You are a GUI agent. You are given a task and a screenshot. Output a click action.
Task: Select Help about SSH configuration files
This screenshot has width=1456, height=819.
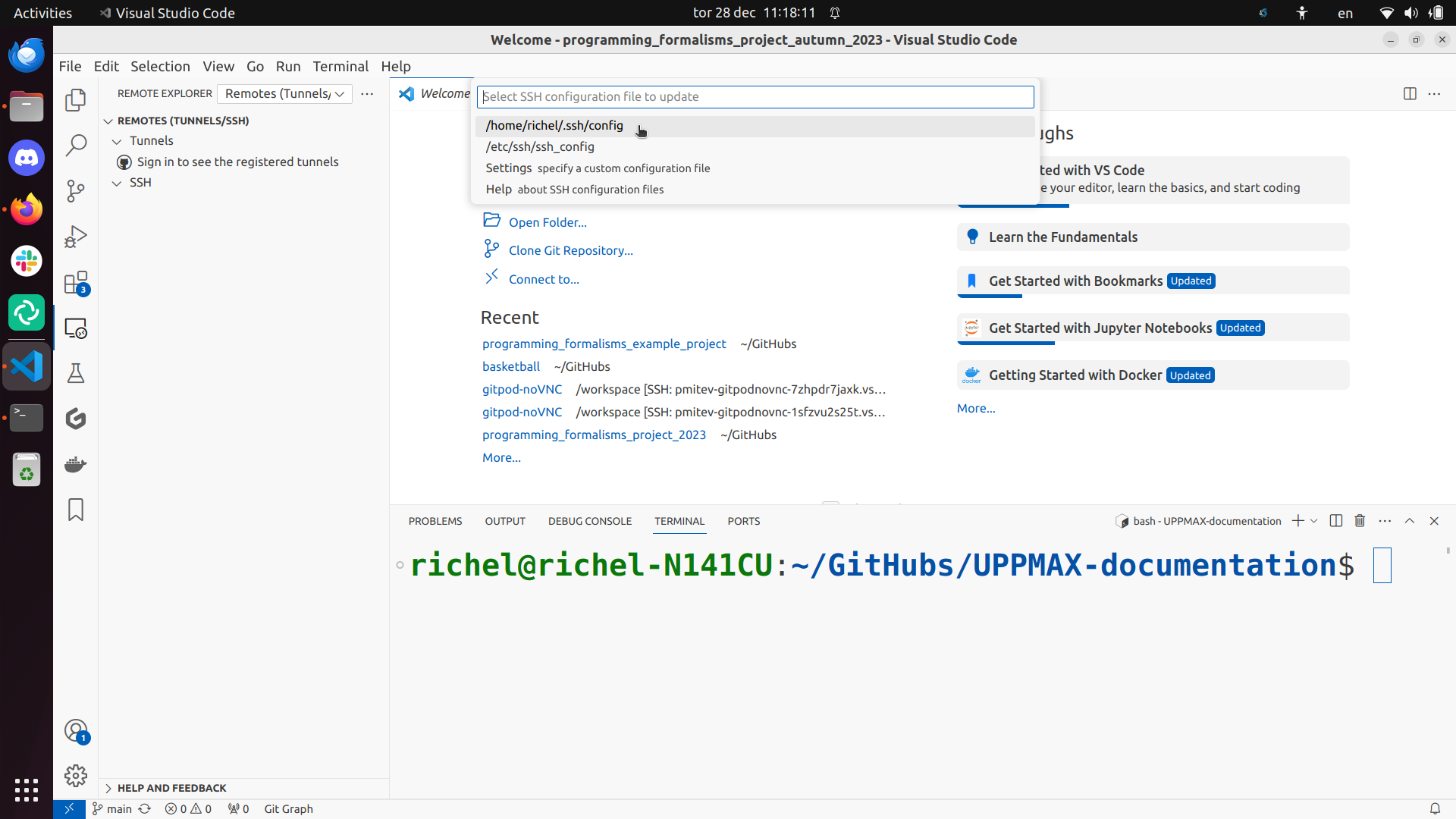tap(755, 190)
